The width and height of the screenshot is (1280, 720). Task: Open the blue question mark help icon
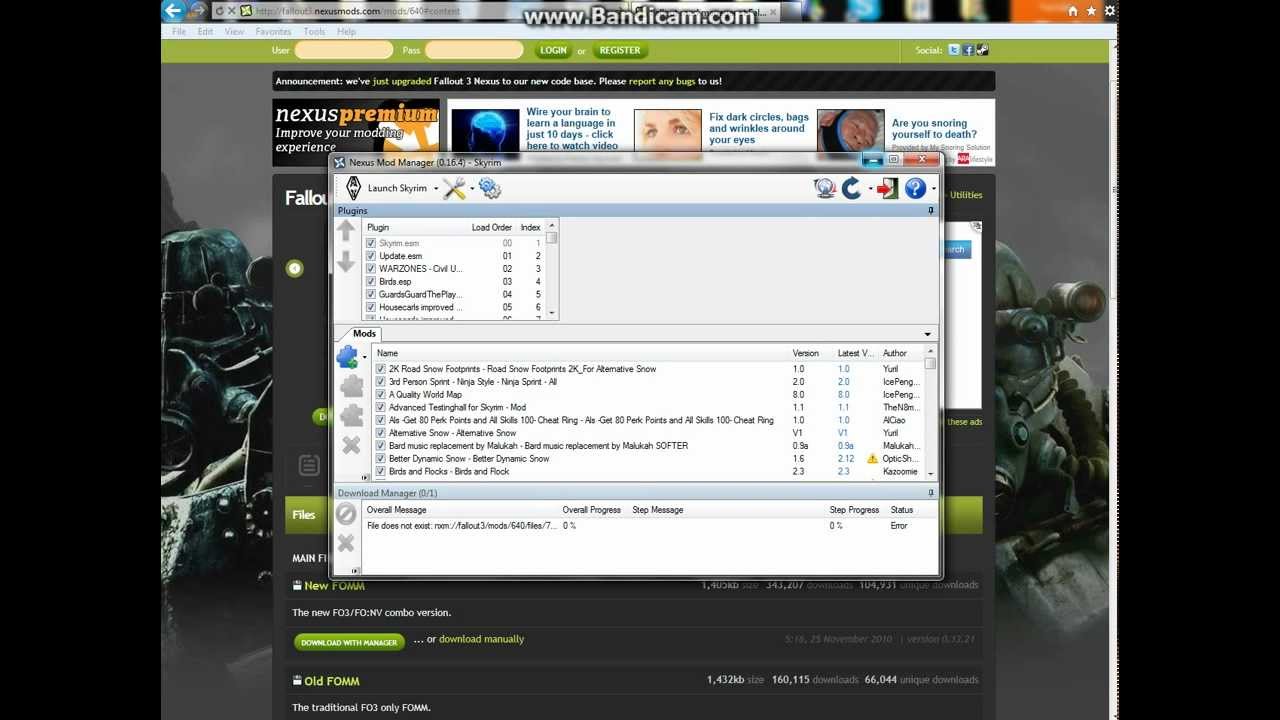pyautogui.click(x=915, y=188)
